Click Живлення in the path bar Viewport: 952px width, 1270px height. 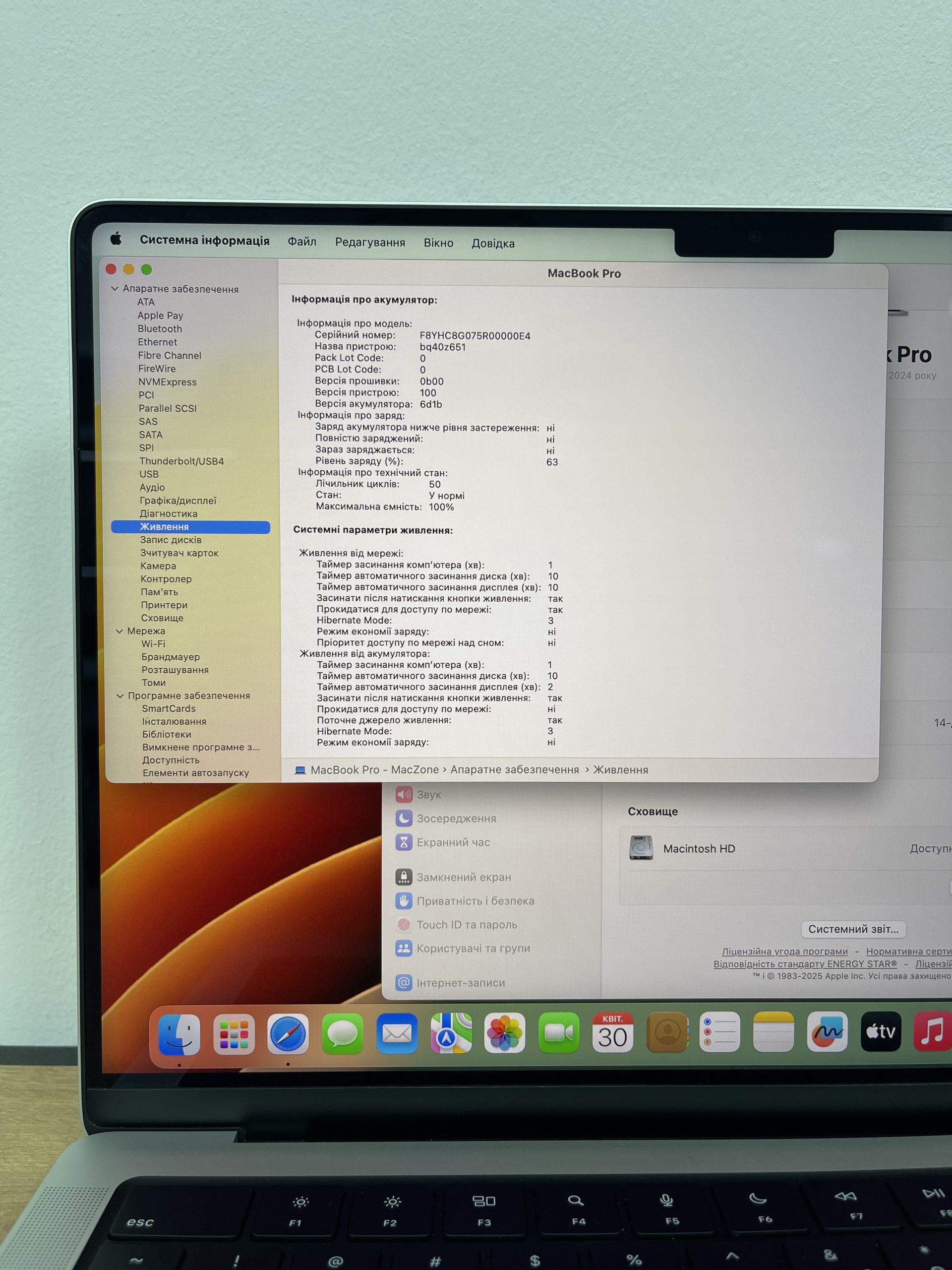click(x=620, y=770)
